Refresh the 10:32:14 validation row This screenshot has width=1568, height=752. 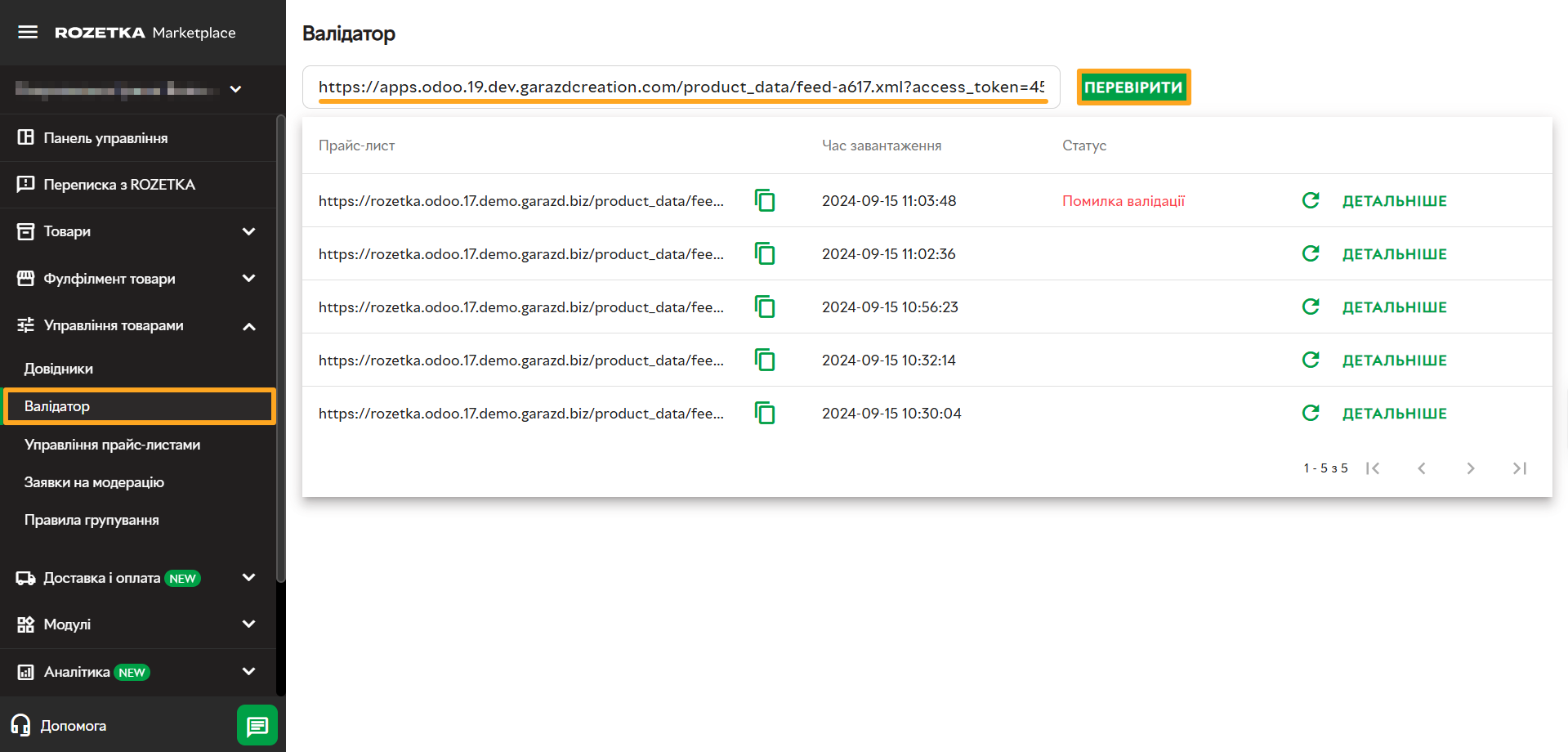pyautogui.click(x=1311, y=360)
